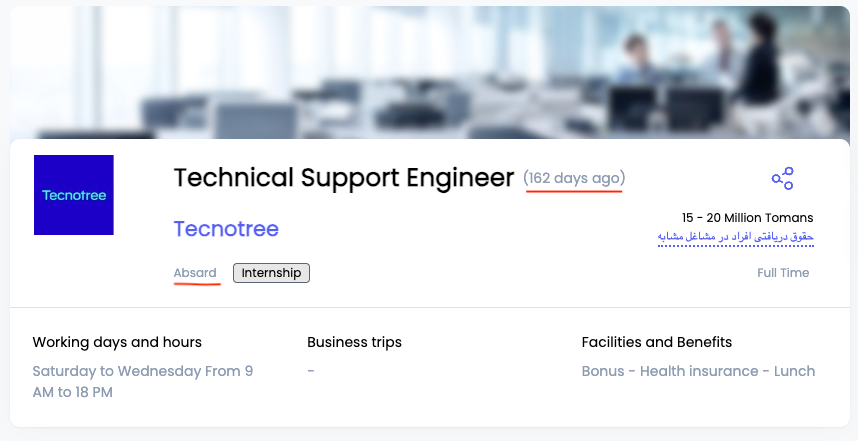Click the share icon
858x441 pixels.
(782, 178)
